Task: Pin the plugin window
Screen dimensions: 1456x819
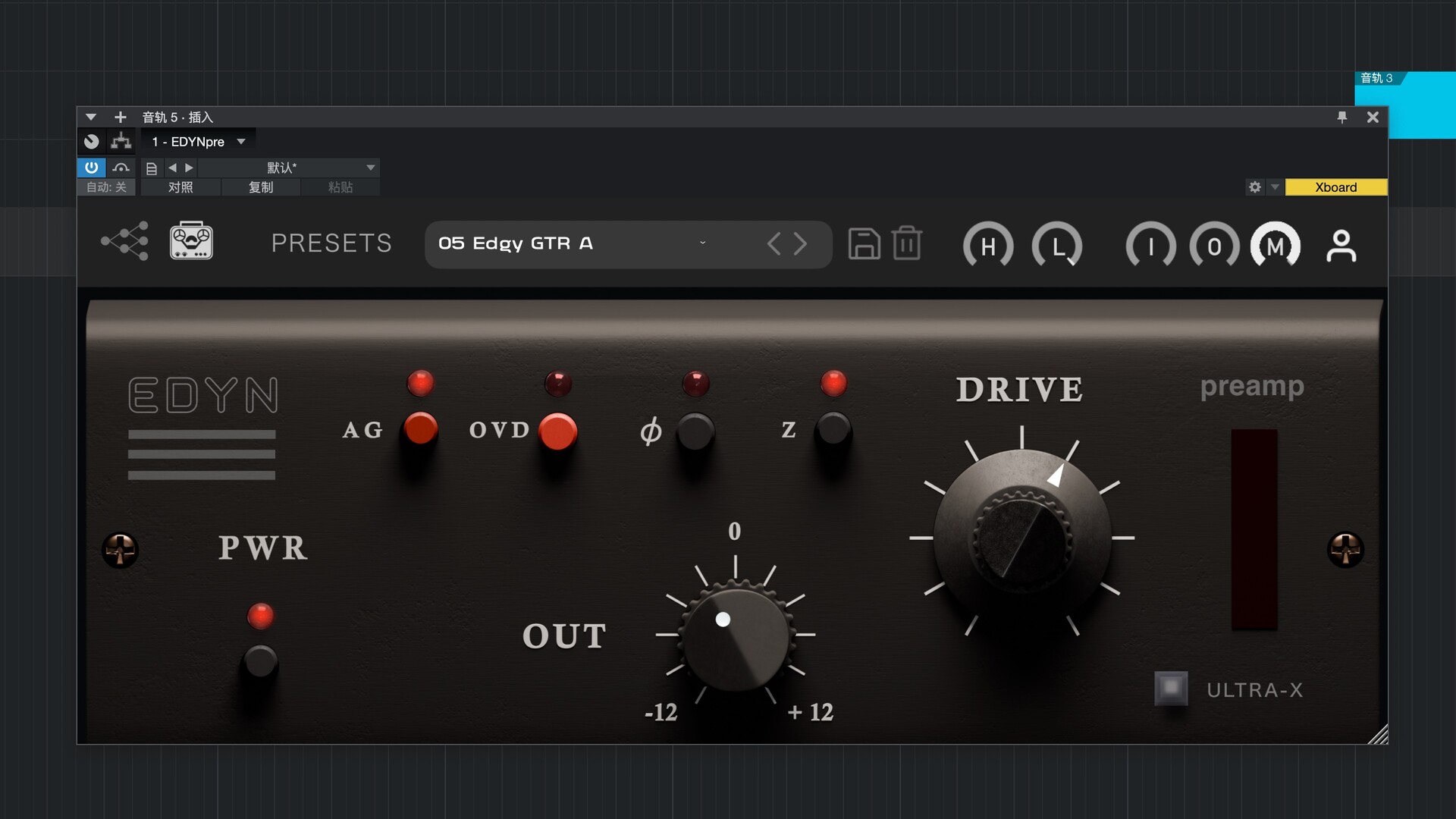Action: tap(1342, 117)
